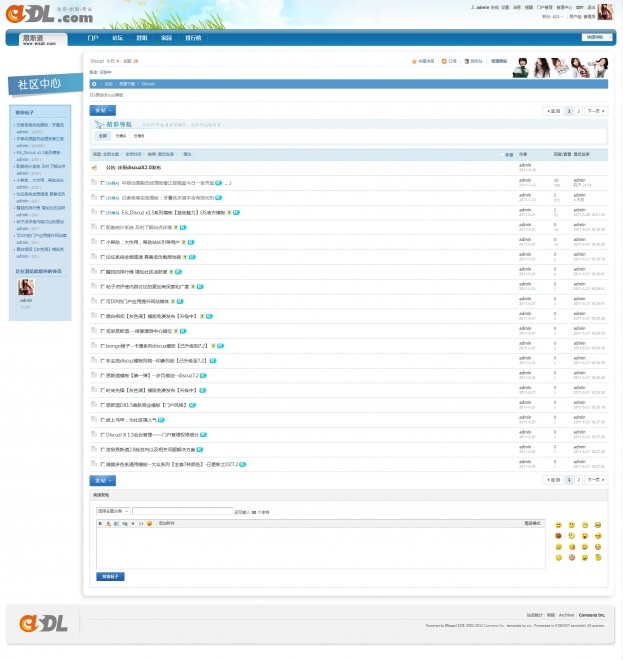Click the speaker icon on the announcement row
623x660 pixels.
coord(94,168)
